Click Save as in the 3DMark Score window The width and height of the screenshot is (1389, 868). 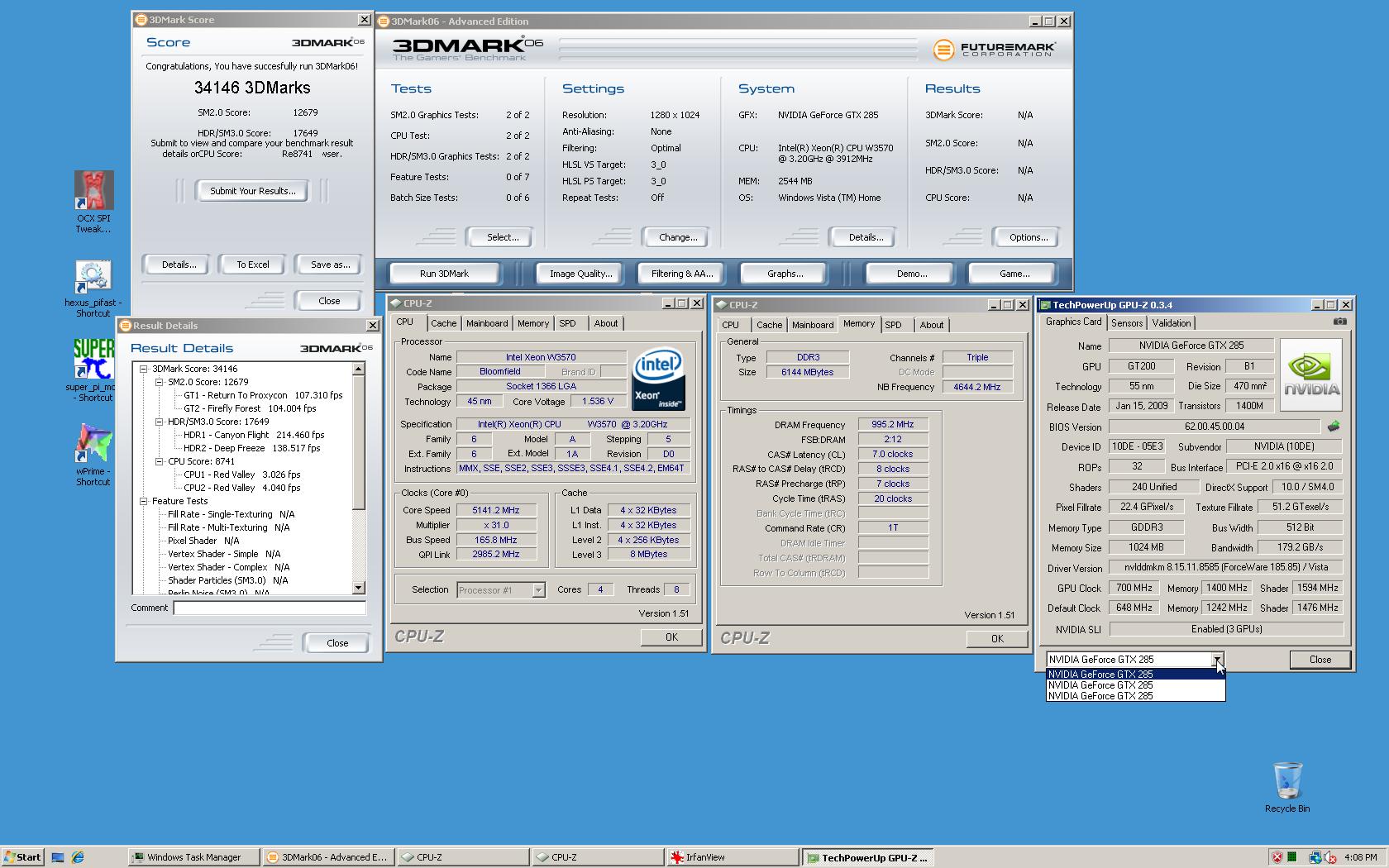(x=330, y=265)
